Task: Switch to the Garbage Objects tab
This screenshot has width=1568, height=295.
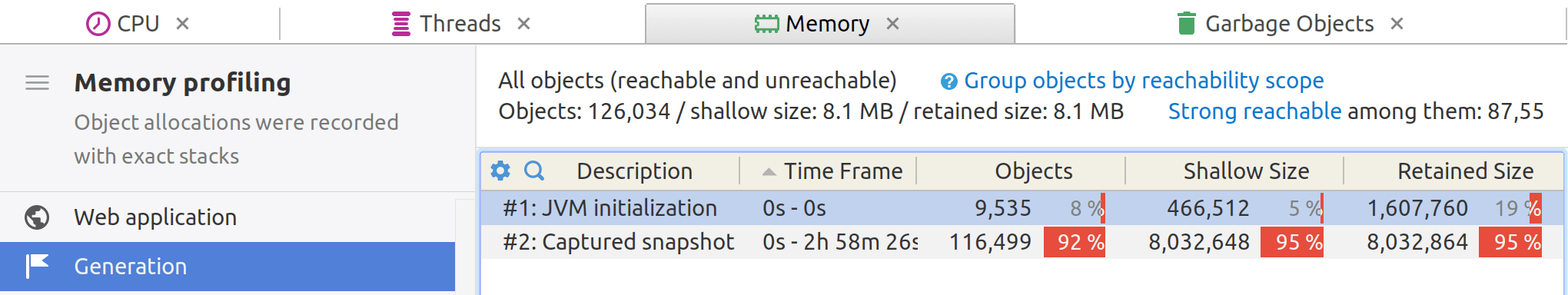Action: pyautogui.click(x=1290, y=24)
